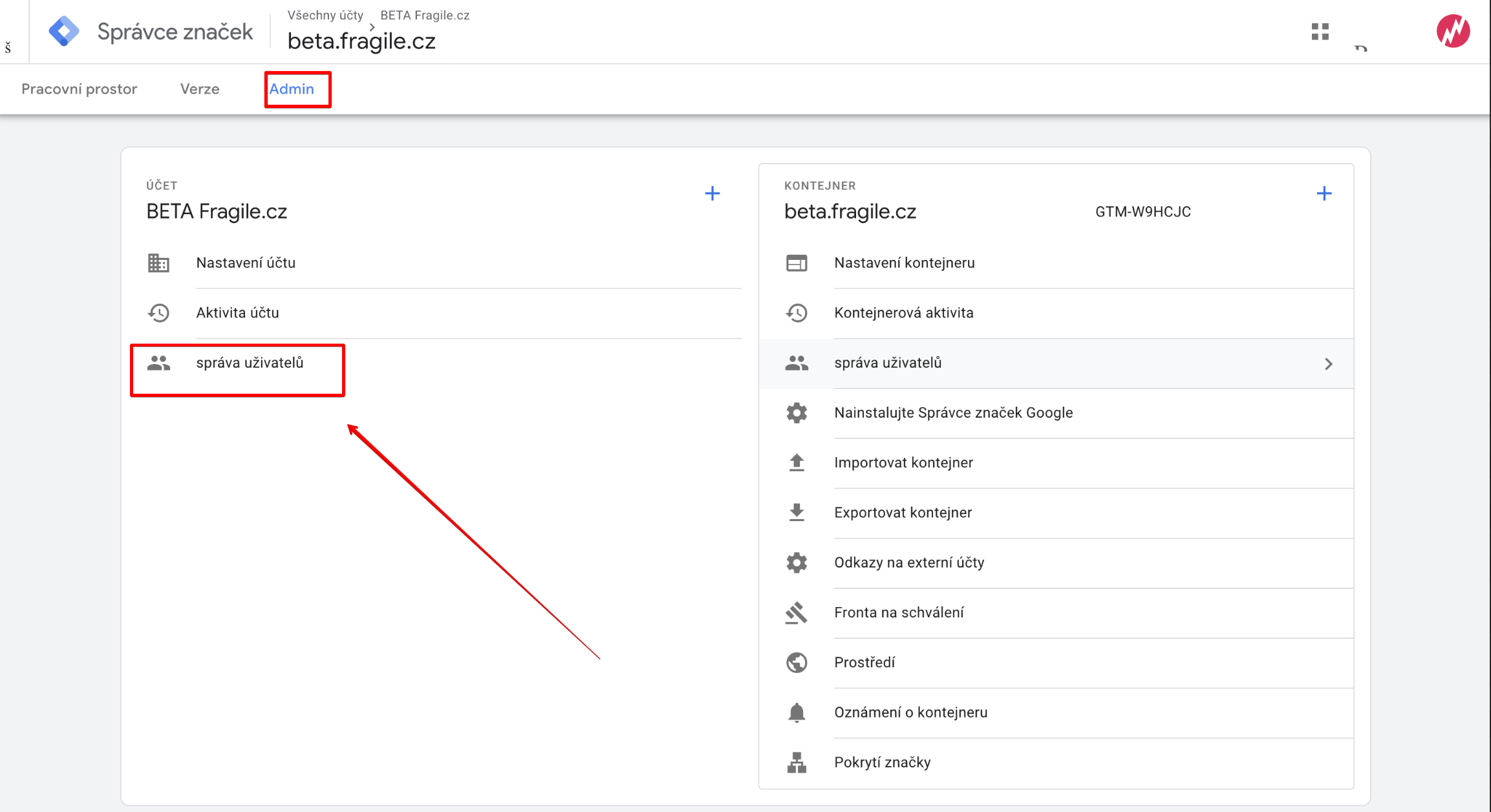This screenshot has width=1491, height=812.
Task: Click the Prostředí globe icon
Action: click(797, 663)
